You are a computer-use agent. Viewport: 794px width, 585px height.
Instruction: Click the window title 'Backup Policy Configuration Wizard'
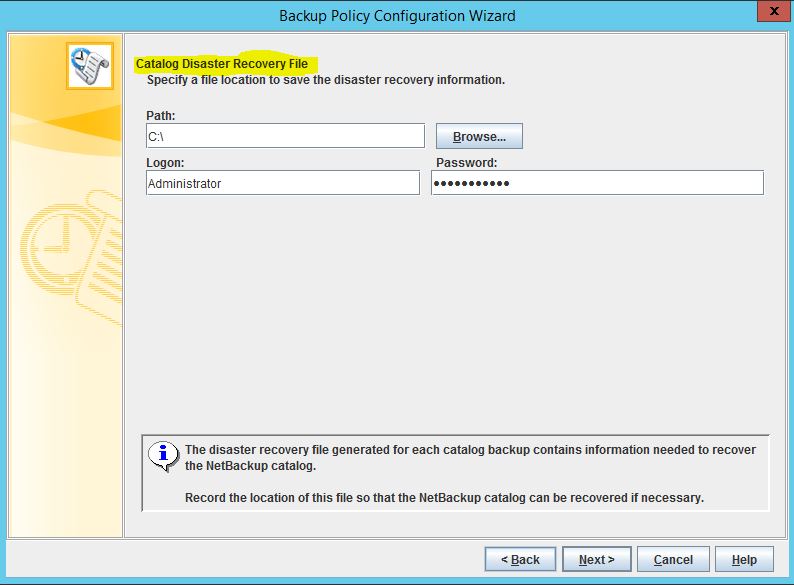point(397,16)
